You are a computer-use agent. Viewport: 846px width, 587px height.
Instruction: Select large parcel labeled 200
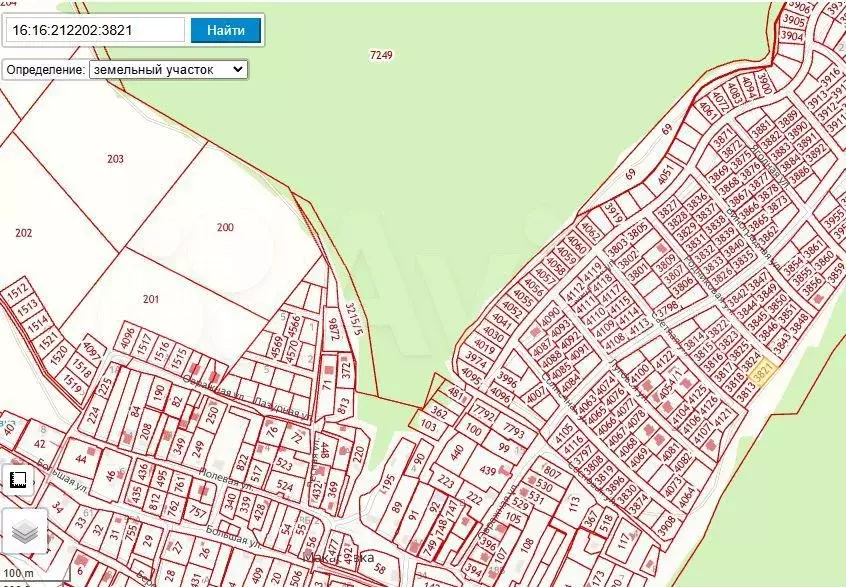[225, 227]
